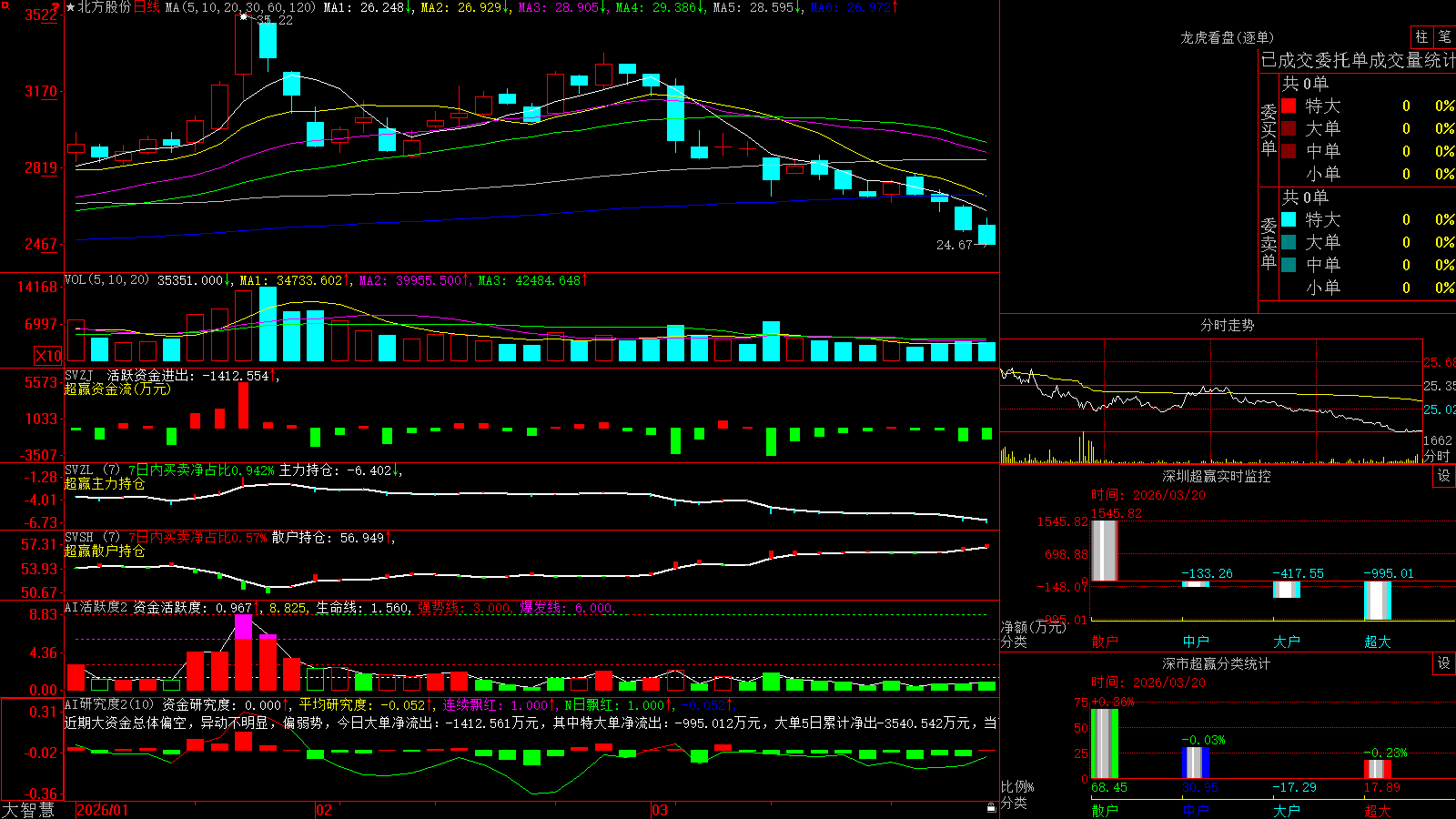Open the MA(5,10,20,30,60,120) indicator parameters

coord(240,7)
